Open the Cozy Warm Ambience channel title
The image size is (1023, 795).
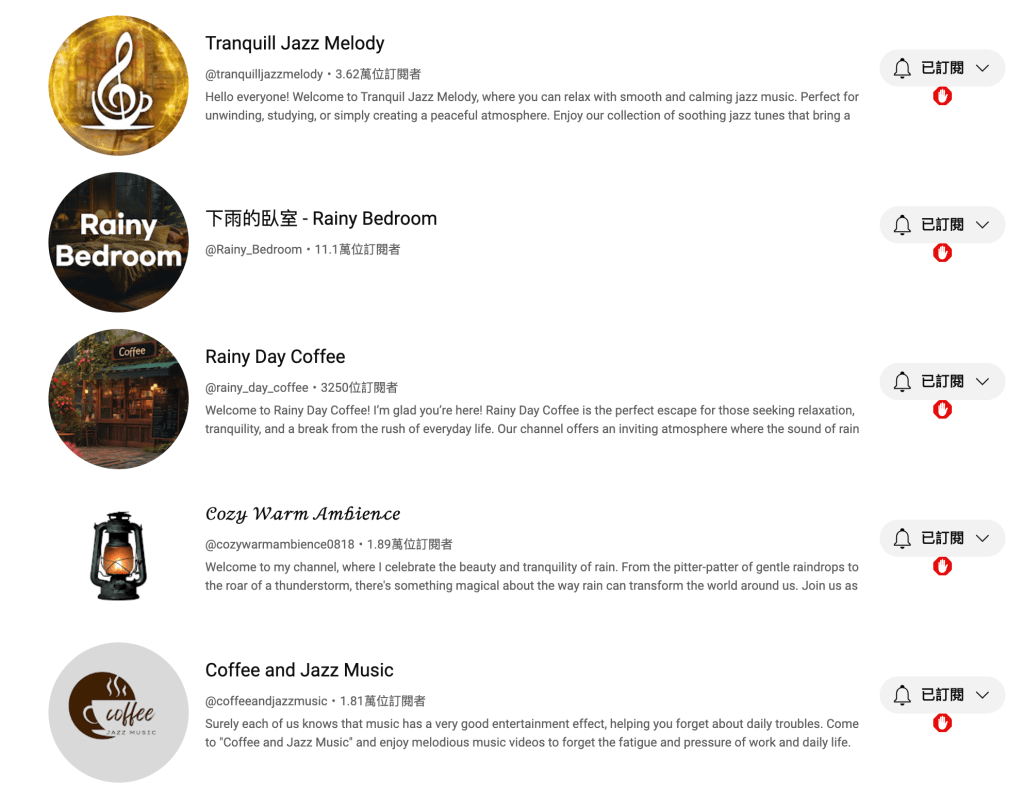tap(303, 514)
